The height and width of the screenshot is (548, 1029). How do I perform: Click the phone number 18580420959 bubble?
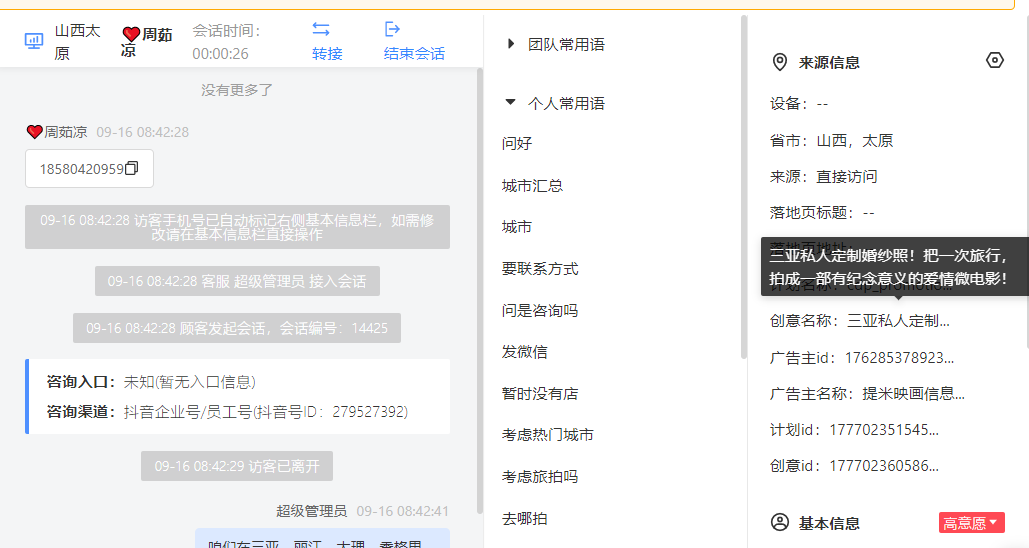[x=89, y=169]
